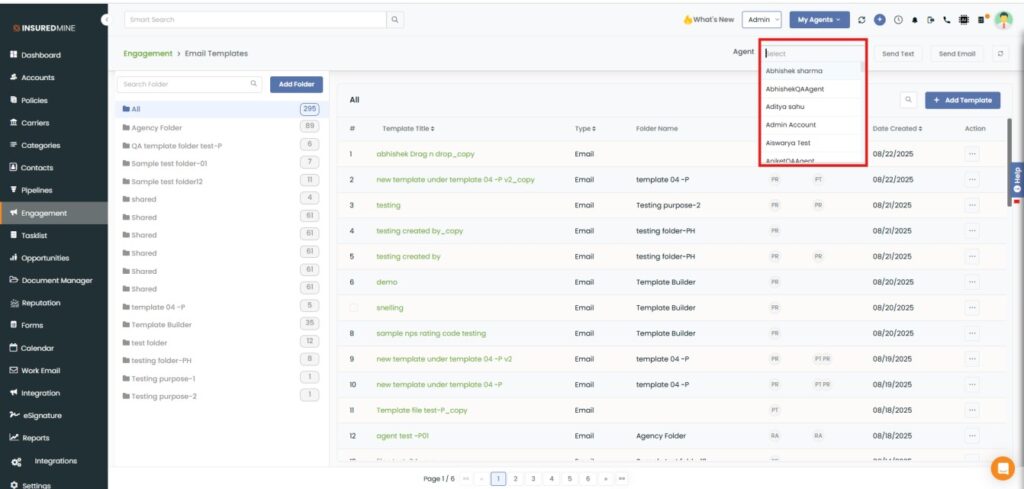1024x489 pixels.
Task: Go to the Reputation section
Action: 36,303
